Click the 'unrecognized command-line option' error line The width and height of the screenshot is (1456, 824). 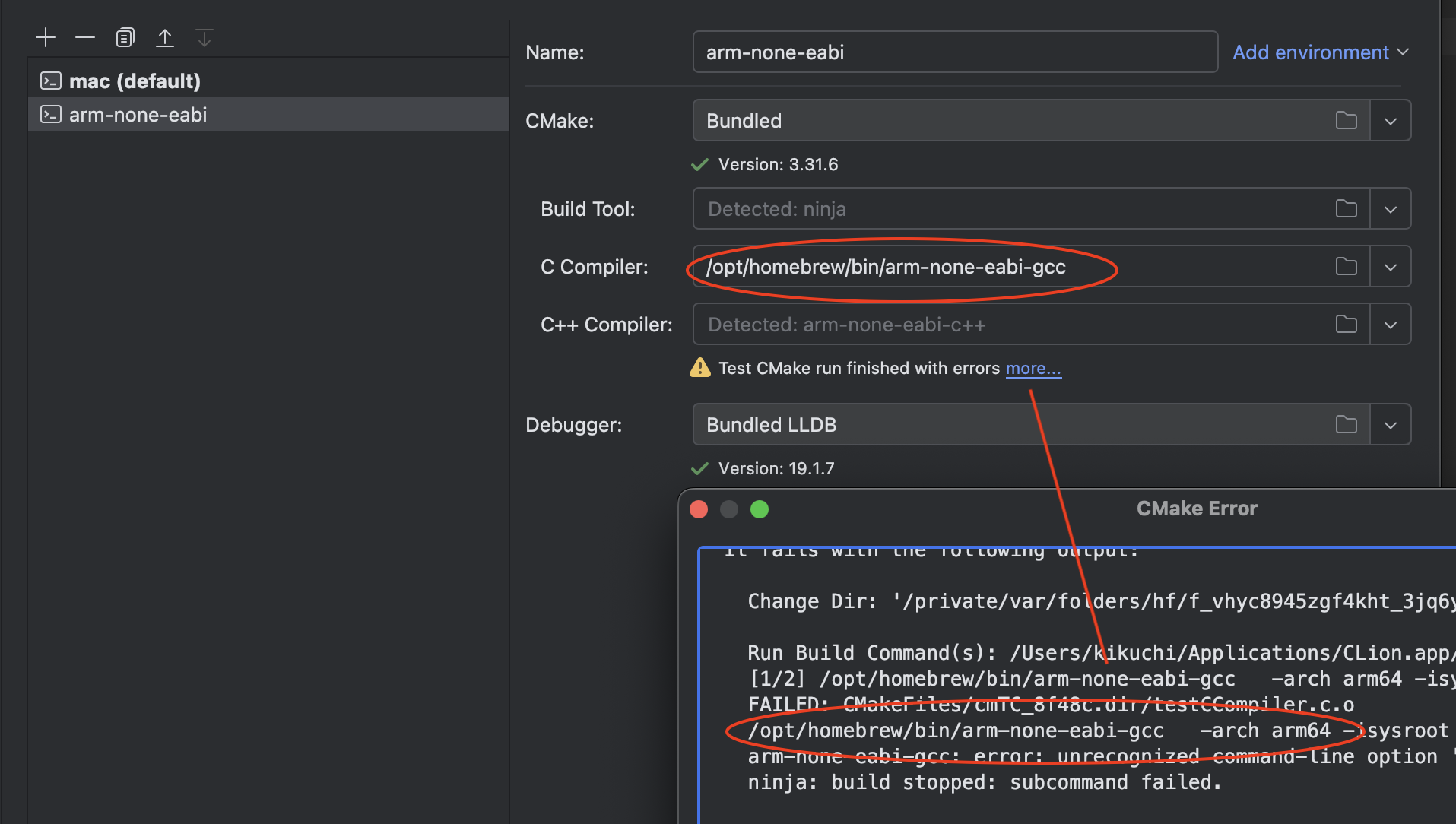tap(1102, 756)
